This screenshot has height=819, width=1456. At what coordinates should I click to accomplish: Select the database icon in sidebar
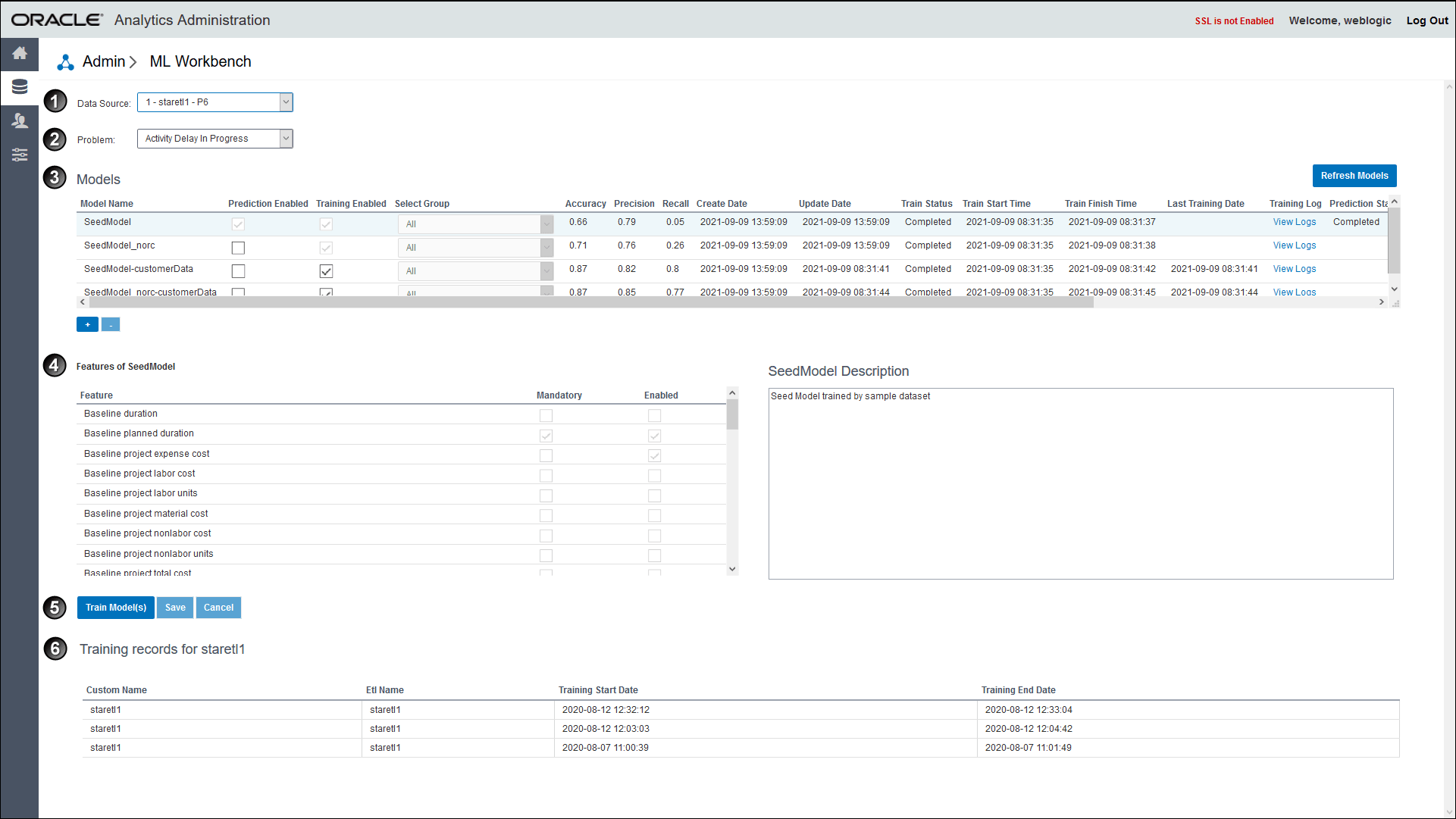point(20,87)
